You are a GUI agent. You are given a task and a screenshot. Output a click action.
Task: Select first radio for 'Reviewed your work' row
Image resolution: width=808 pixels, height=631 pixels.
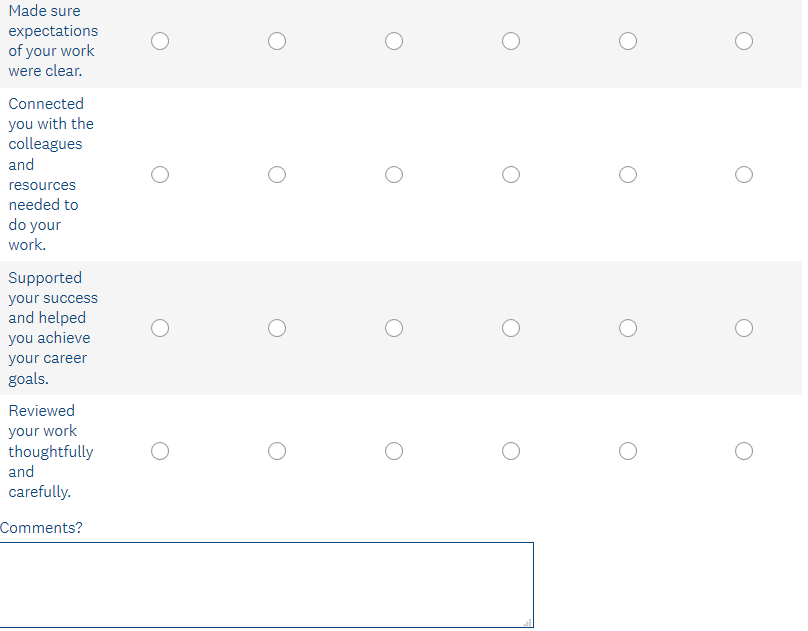coord(160,451)
